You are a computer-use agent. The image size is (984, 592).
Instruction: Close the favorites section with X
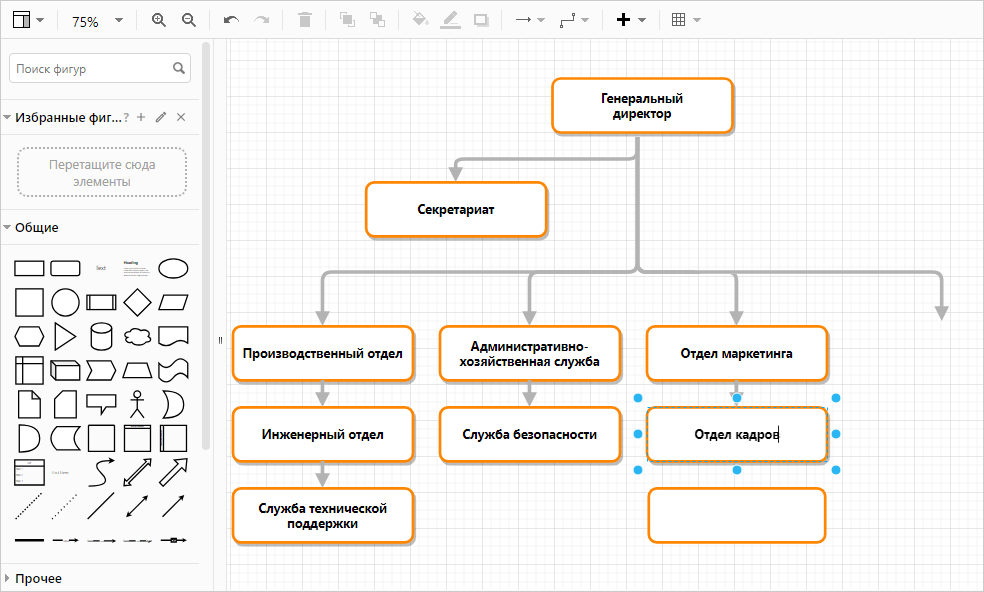click(x=181, y=117)
